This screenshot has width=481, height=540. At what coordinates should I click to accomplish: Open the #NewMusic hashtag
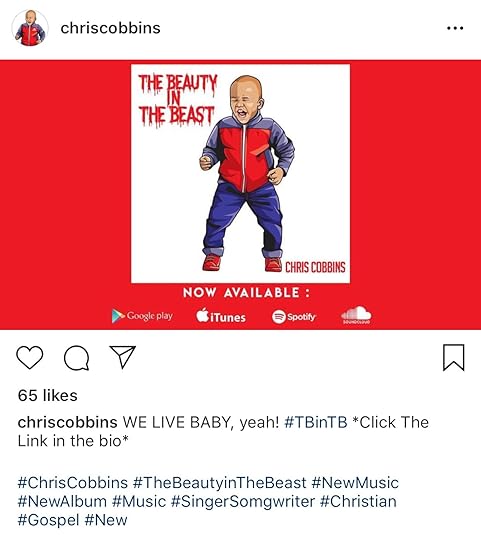(355, 482)
